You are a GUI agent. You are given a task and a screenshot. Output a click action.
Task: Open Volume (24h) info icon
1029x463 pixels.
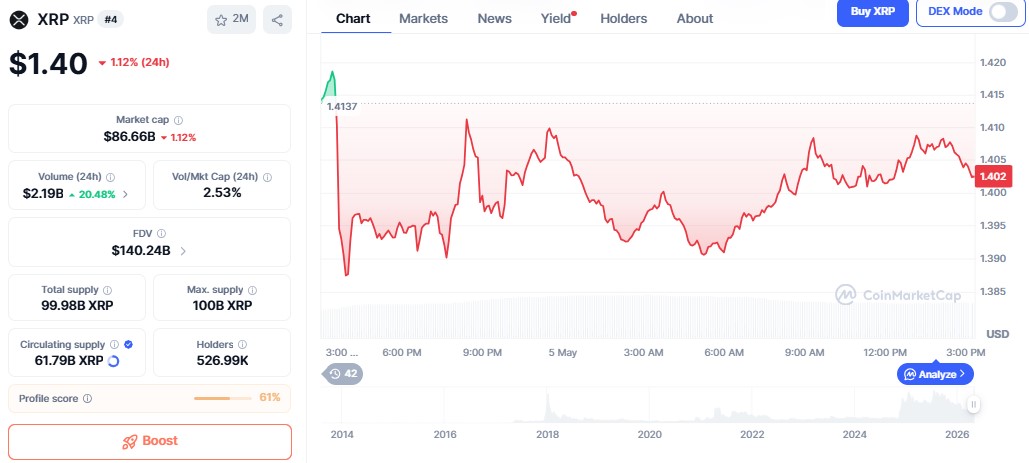(110, 177)
